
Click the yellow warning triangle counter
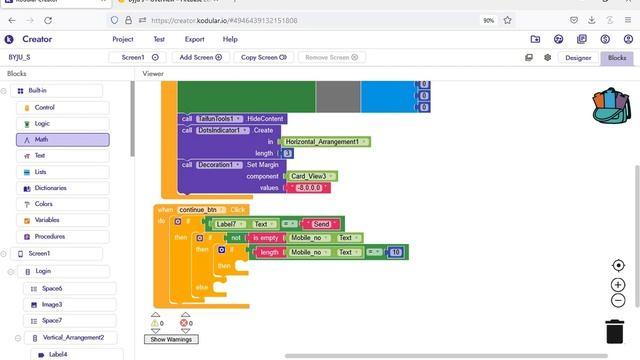click(x=155, y=323)
